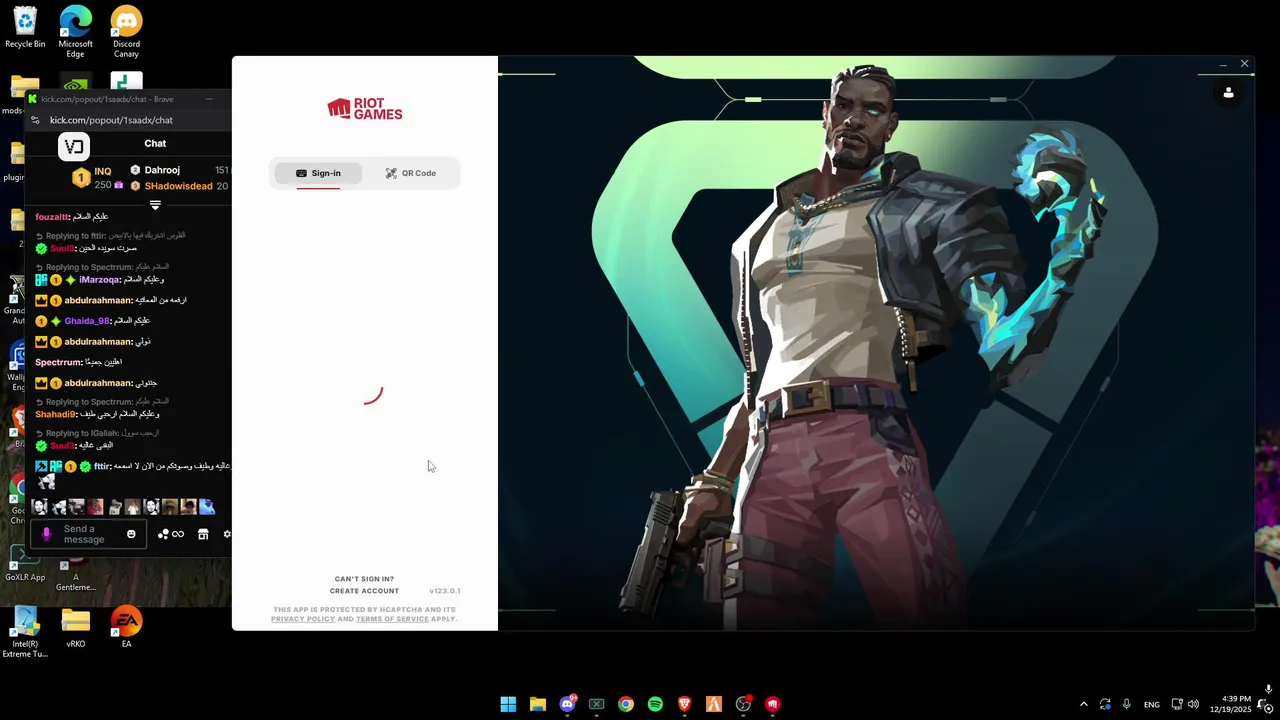
Task: Click the version number v123.0.1
Action: coord(445,591)
